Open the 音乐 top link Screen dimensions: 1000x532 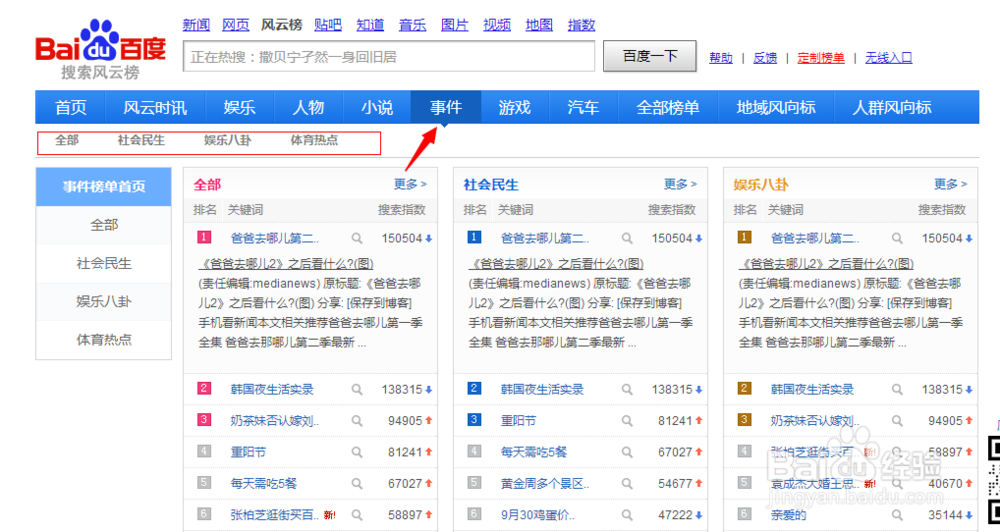click(x=412, y=25)
